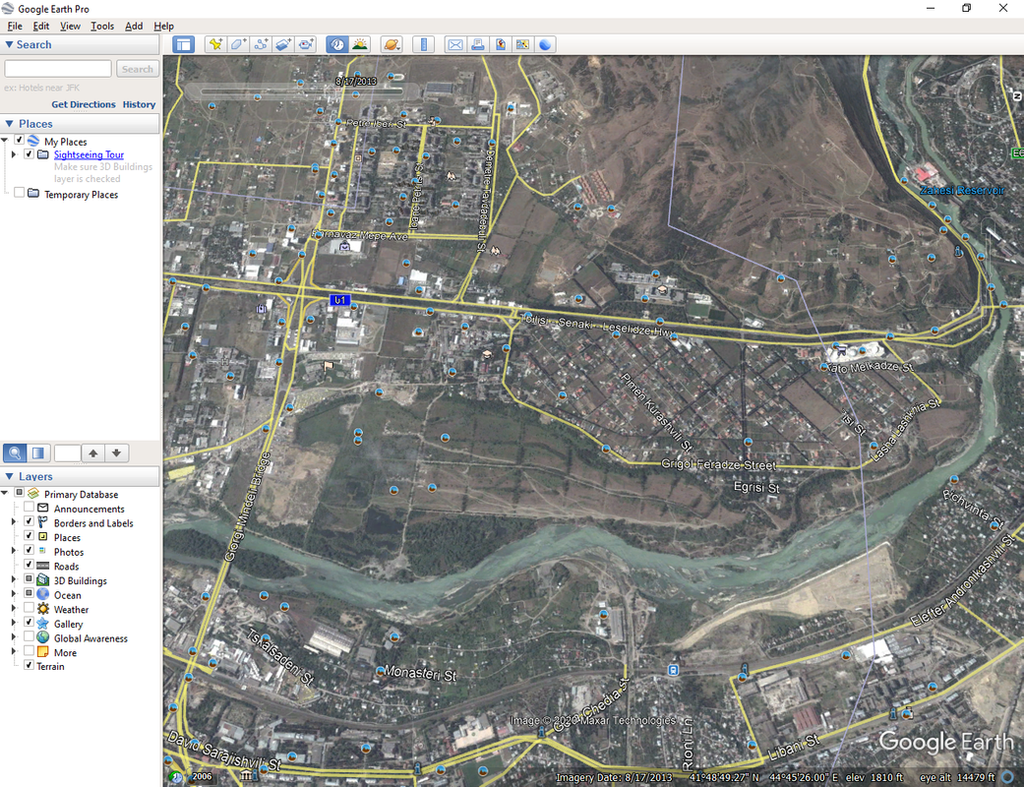Screen dimensions: 1024x787
Task: Open the View menu
Action: [70, 26]
